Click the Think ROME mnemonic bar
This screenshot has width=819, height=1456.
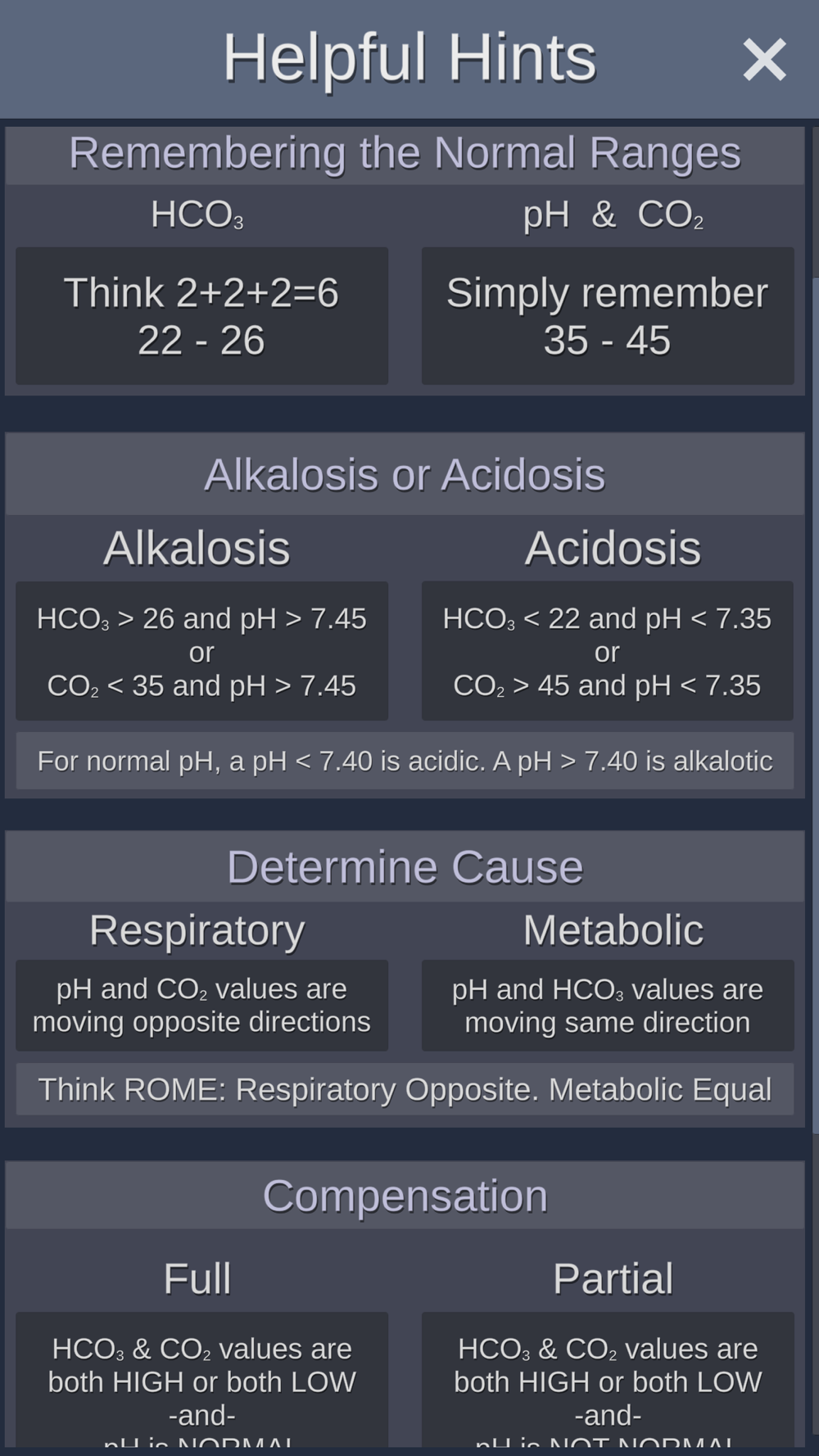[x=405, y=1089]
